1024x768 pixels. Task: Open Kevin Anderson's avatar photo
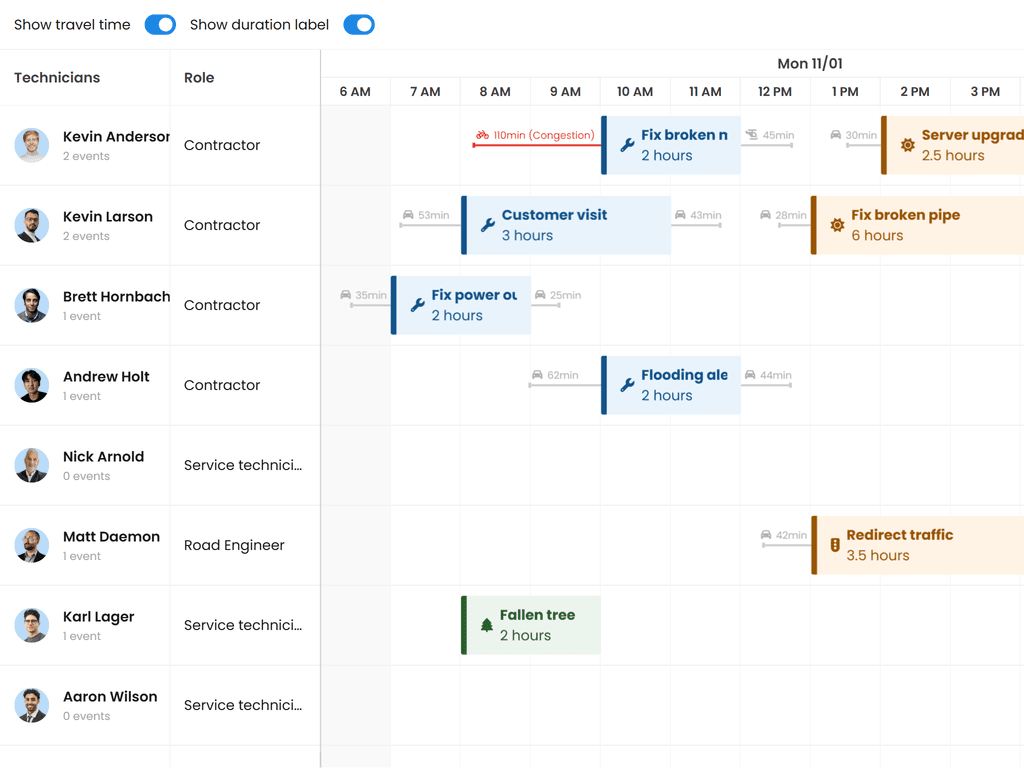click(x=32, y=145)
